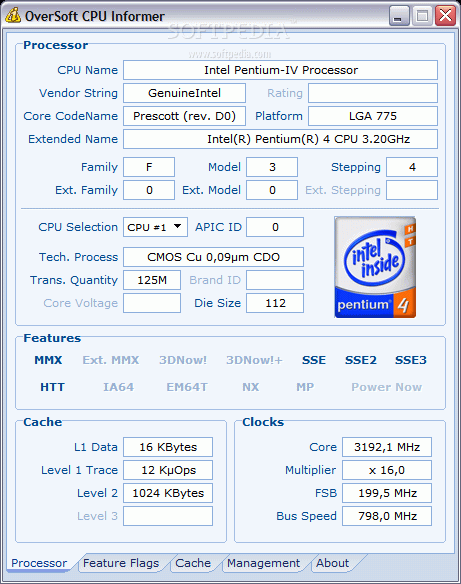Click the FSB 199,5 MHz field
461x584 pixels.
pyautogui.click(x=387, y=493)
